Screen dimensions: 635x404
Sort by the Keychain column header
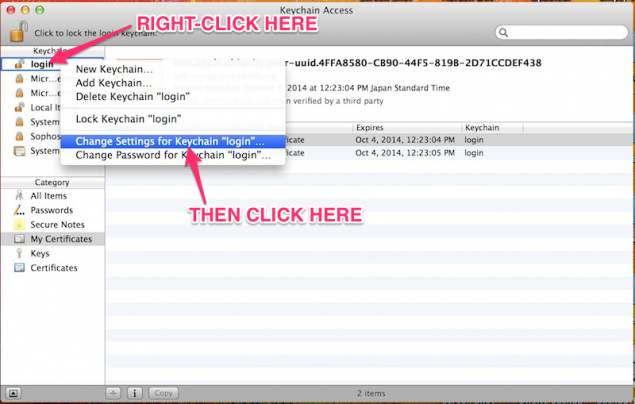coord(493,128)
